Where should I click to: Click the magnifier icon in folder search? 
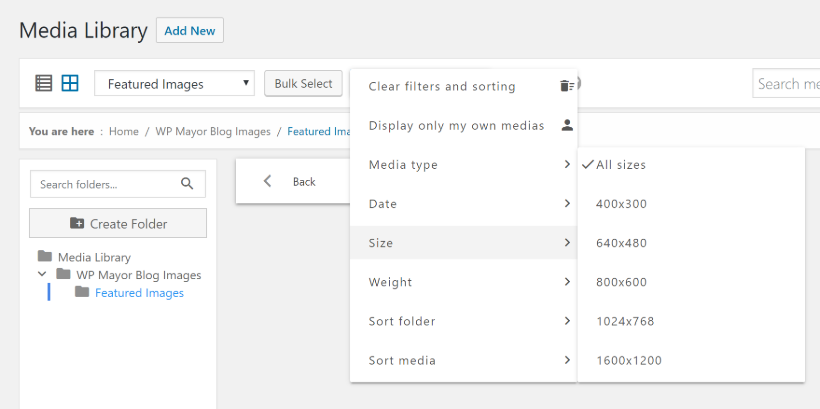187,184
